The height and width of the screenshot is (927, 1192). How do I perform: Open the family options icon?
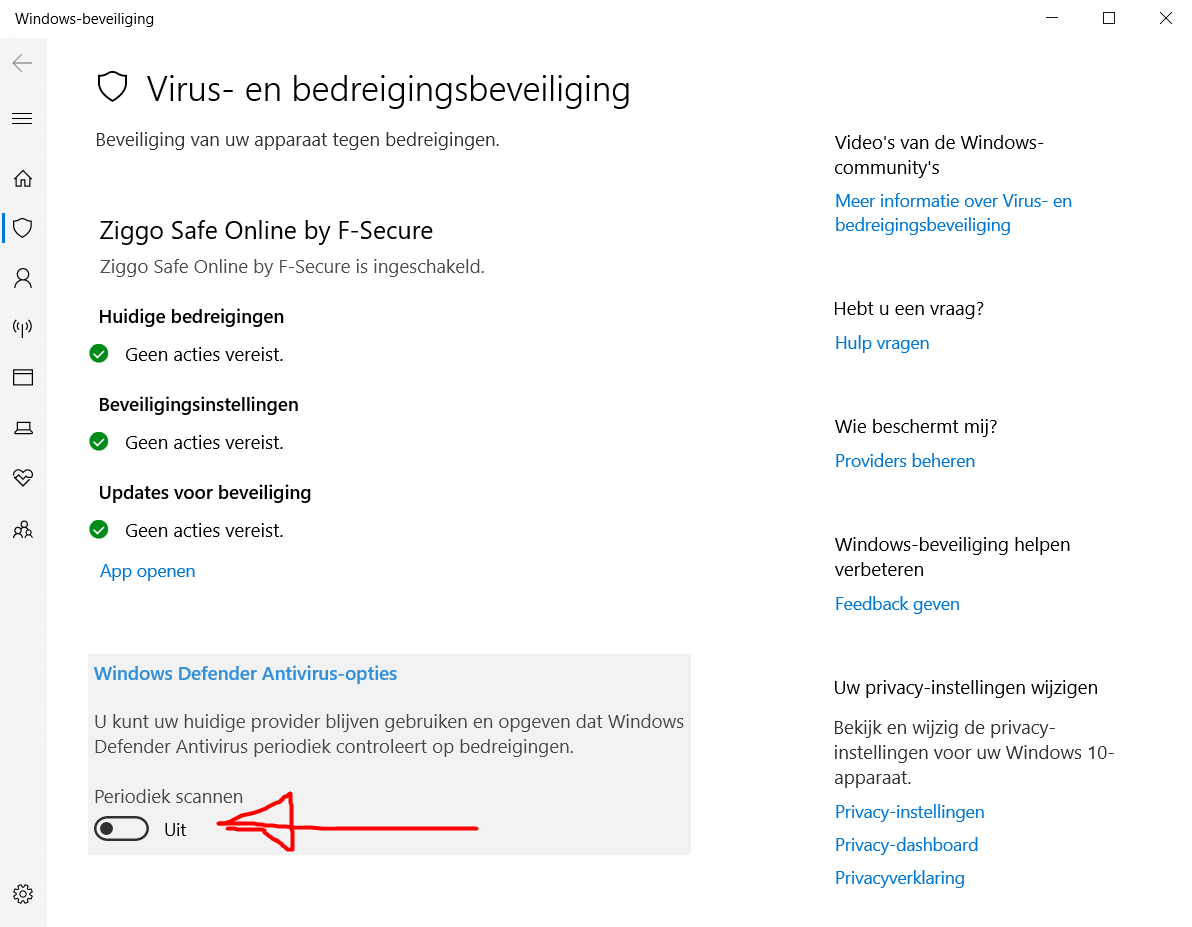click(23, 529)
